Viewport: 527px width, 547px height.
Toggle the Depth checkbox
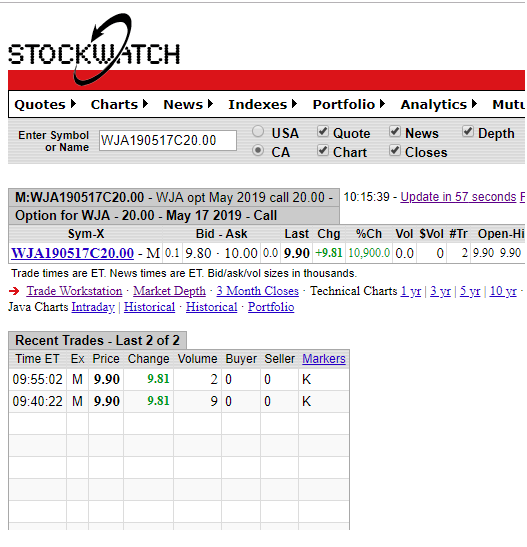coord(468,132)
